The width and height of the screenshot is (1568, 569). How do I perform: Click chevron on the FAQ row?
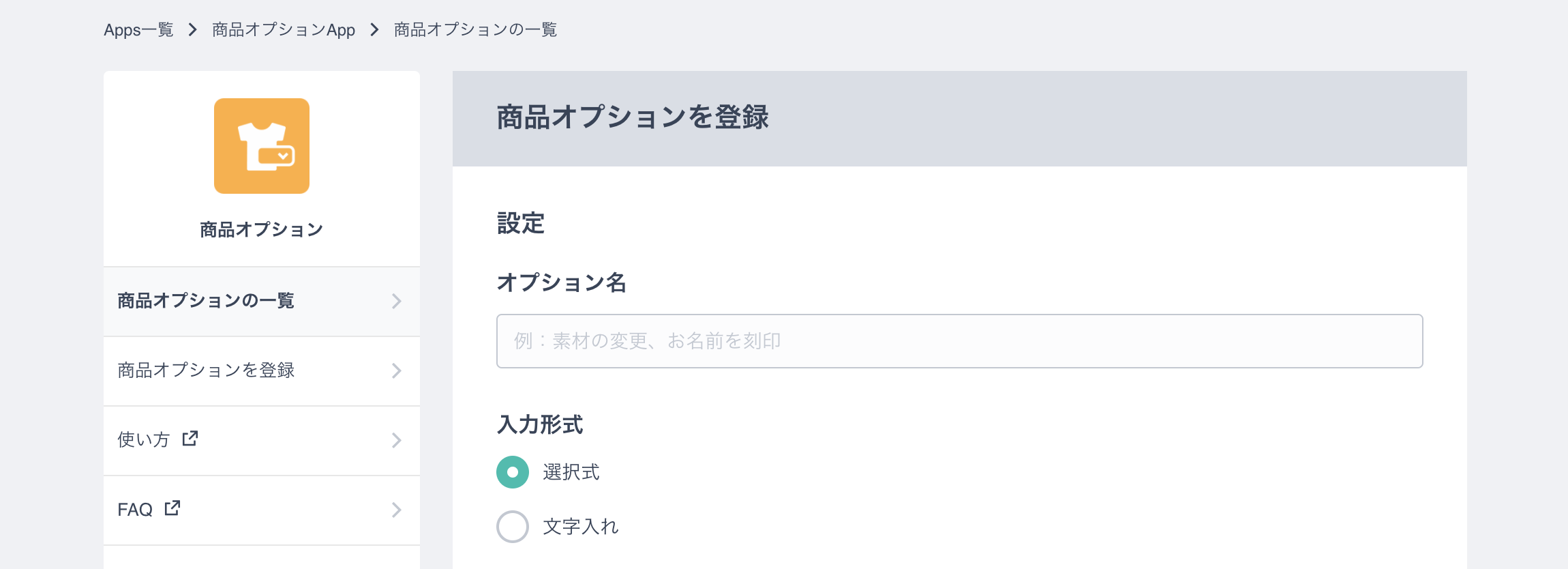point(396,510)
